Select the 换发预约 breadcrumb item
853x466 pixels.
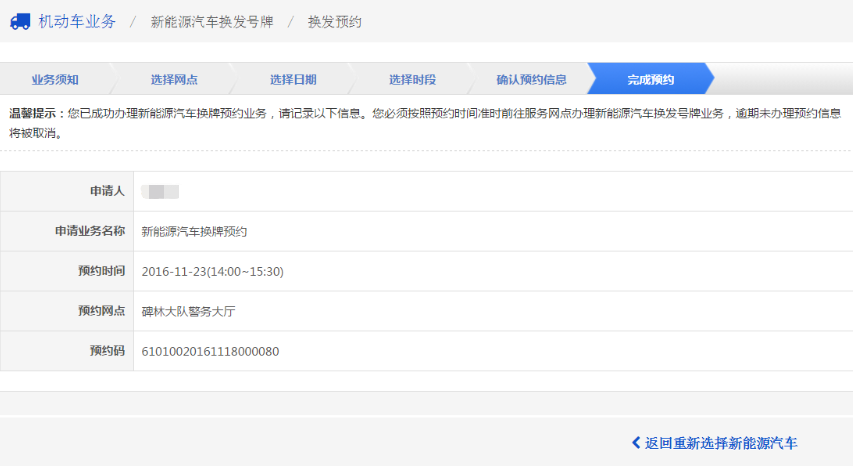pyautogui.click(x=335, y=22)
